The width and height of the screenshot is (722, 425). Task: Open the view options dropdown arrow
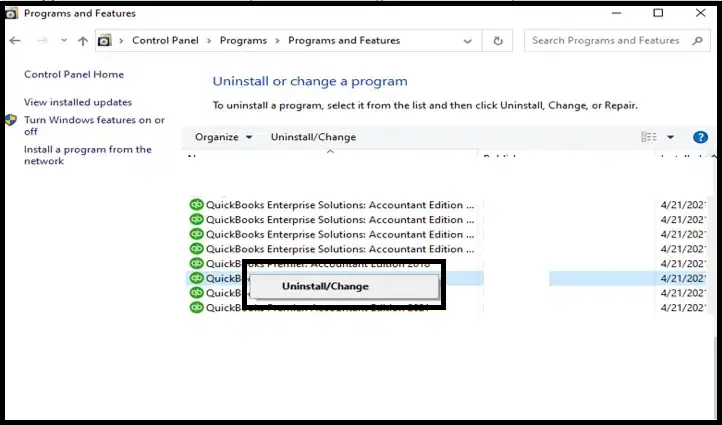[670, 137]
